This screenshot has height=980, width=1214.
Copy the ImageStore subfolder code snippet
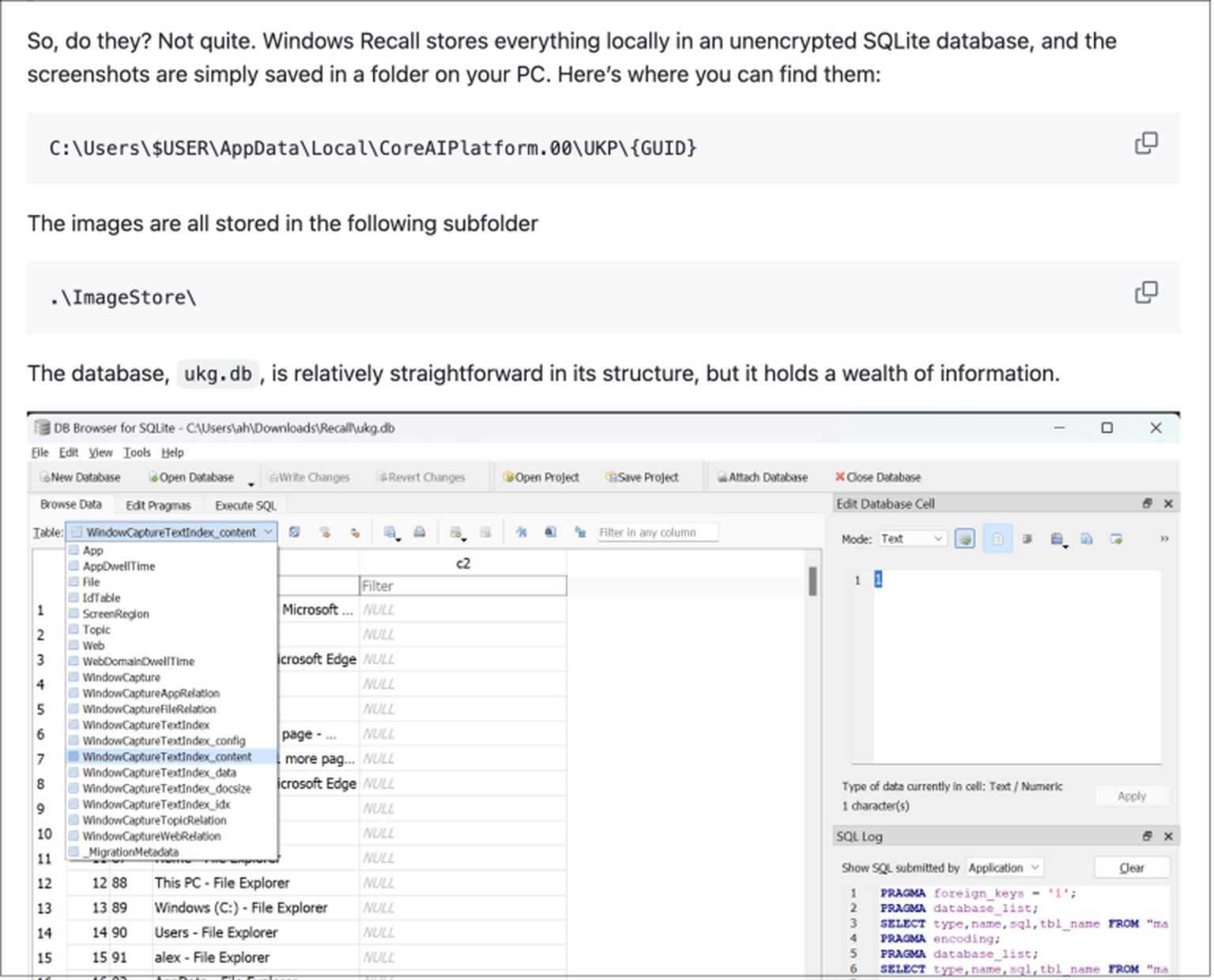1145,292
